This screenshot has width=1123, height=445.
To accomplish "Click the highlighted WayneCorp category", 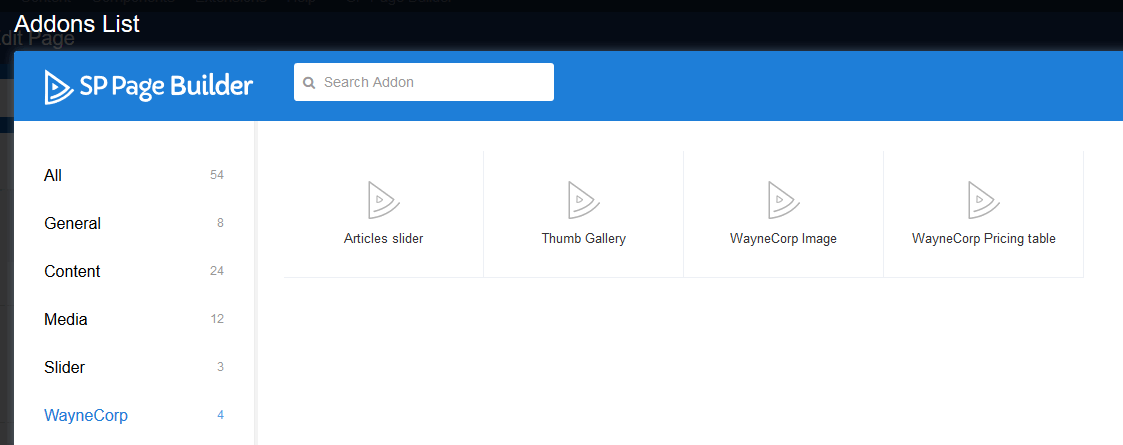I will coord(86,415).
